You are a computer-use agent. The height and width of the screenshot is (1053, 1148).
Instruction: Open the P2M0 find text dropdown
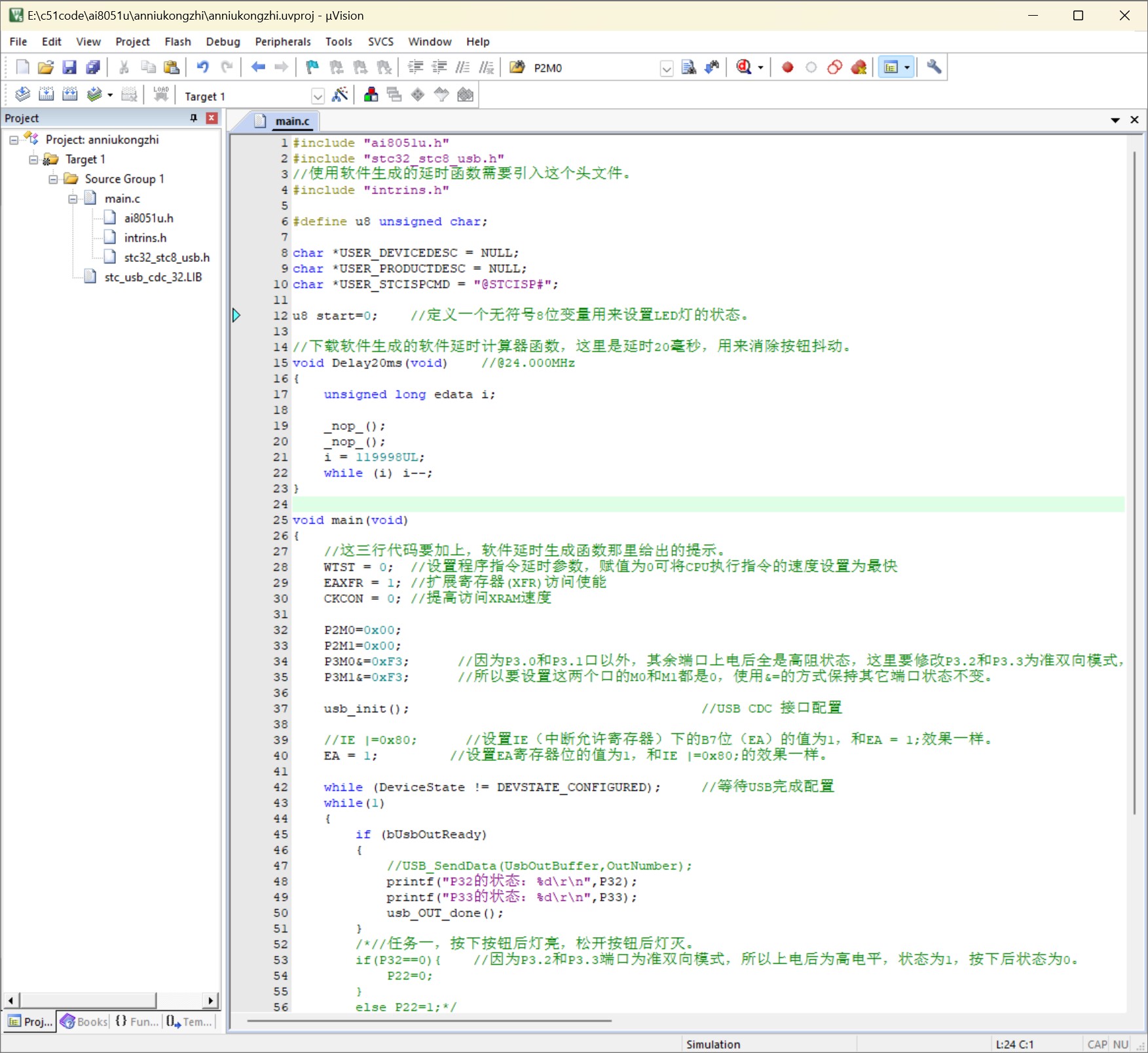click(667, 69)
